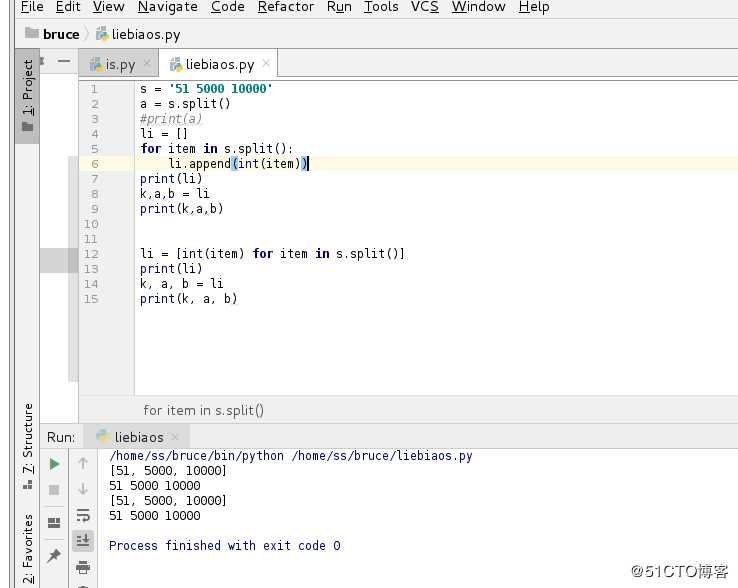Toggle the 1: Project tool window

[27, 96]
